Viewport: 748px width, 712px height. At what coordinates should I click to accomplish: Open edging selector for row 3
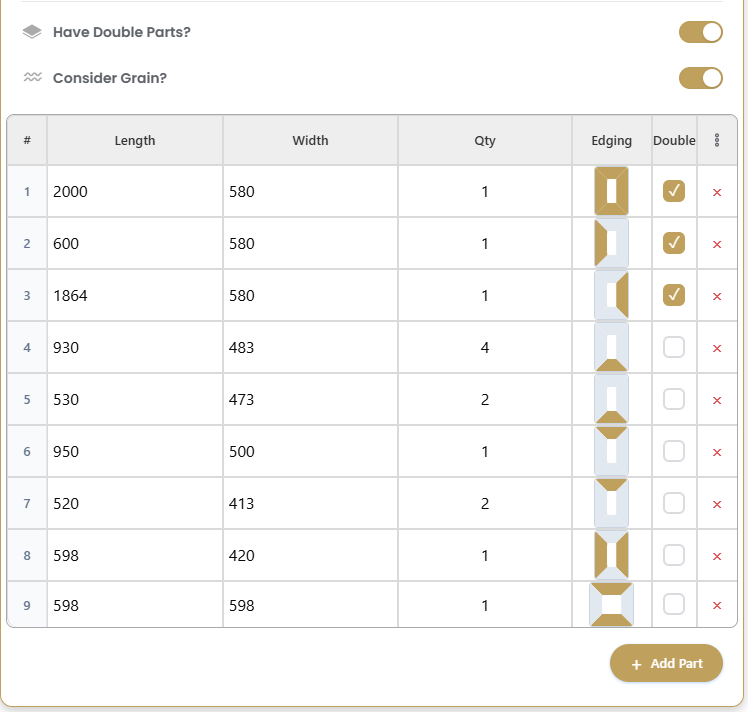point(611,295)
